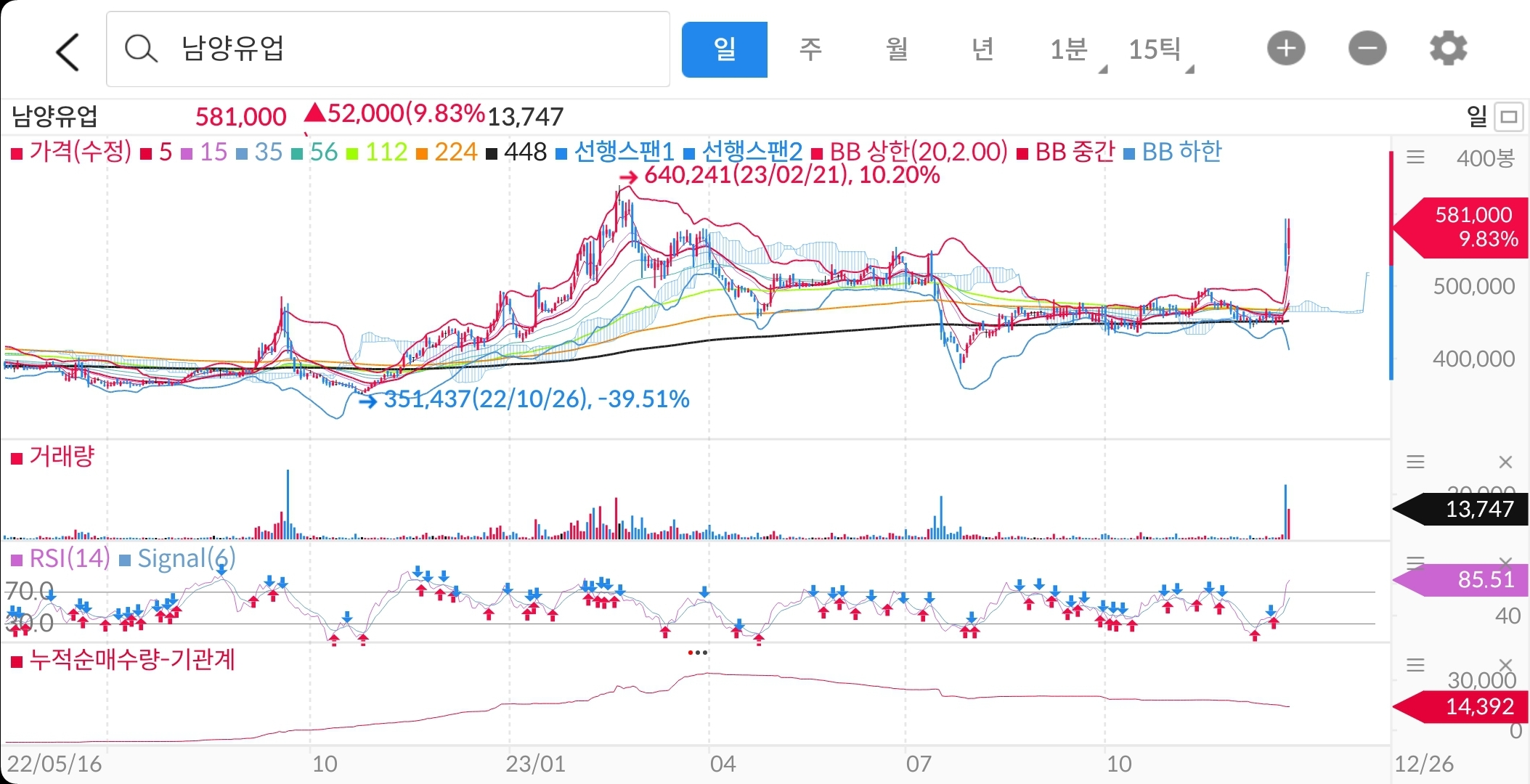Tap the 640,241(23/02/21) high annotation
The width and height of the screenshot is (1530, 784).
click(x=779, y=175)
